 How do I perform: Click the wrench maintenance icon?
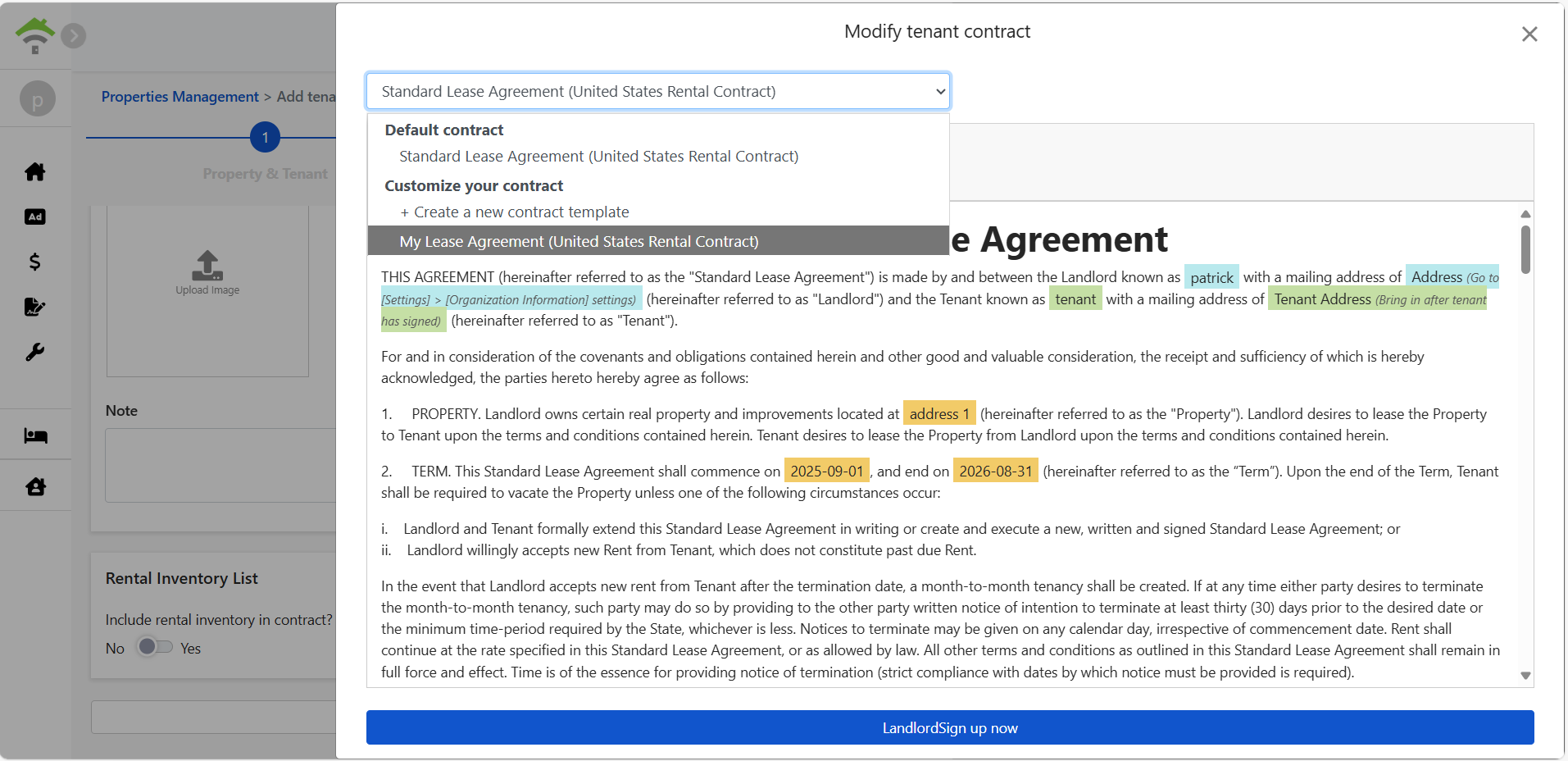(x=35, y=352)
